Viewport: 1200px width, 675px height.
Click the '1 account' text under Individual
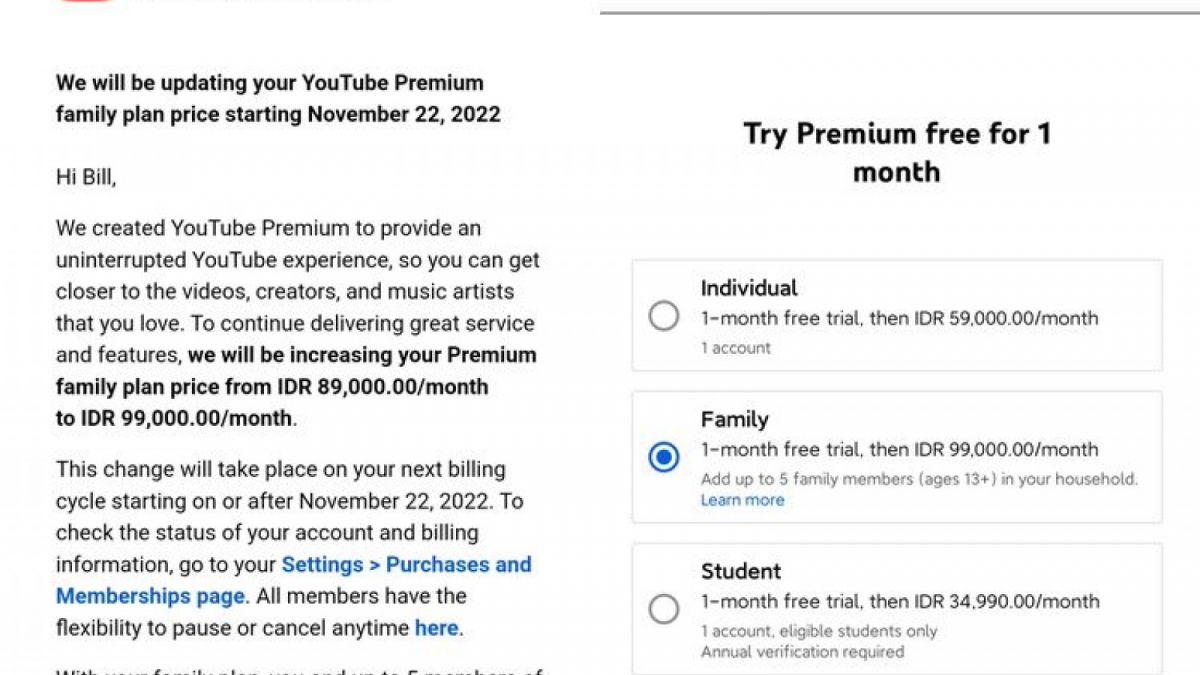click(x=735, y=348)
